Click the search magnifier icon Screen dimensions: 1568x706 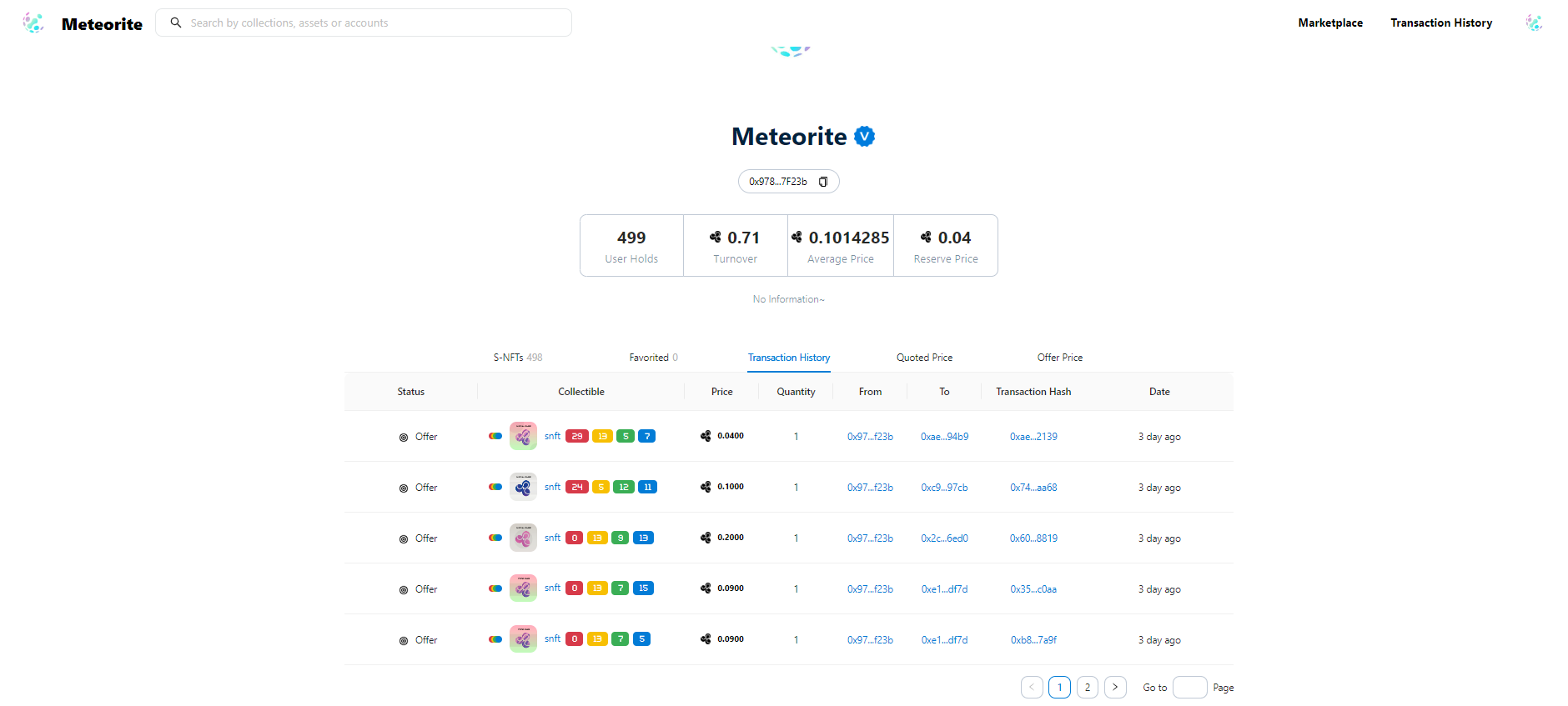tap(176, 23)
